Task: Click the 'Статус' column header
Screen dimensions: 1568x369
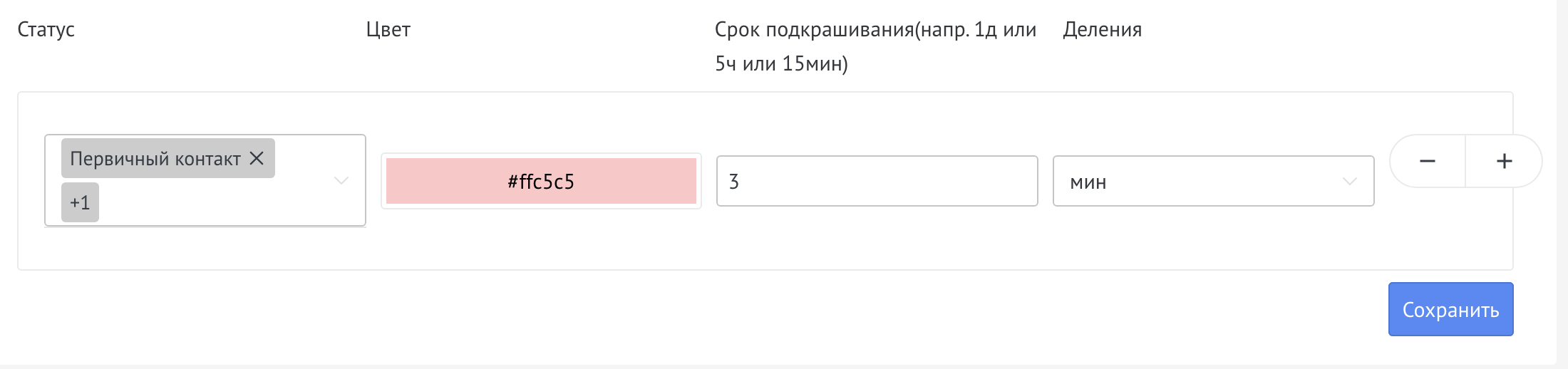Action: pos(46,30)
